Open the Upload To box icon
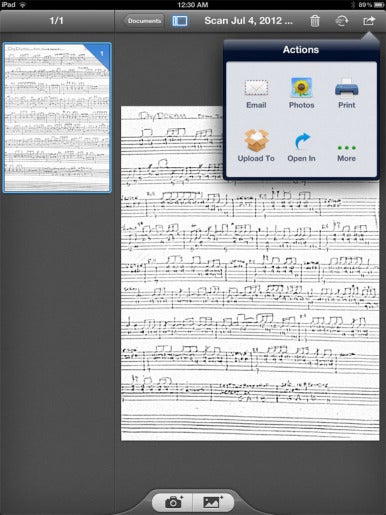This screenshot has height=515, width=386. coord(256,141)
